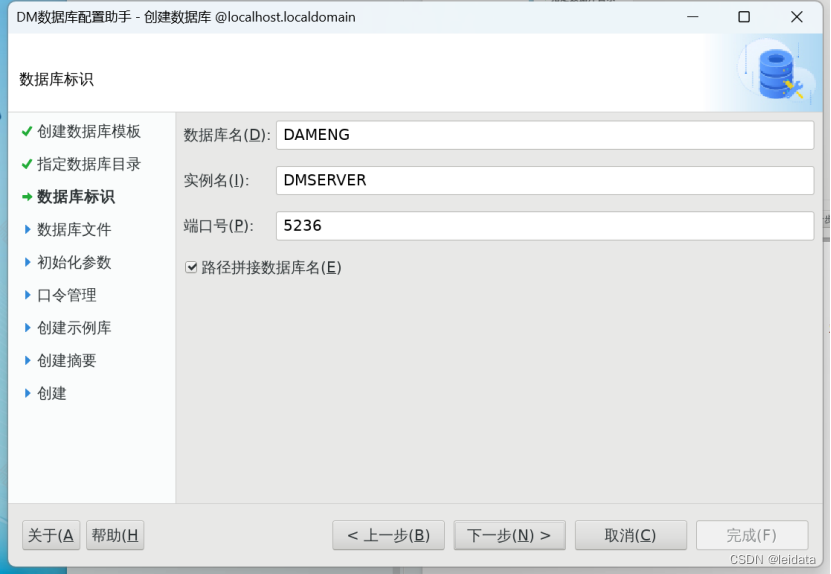Click the blue triangle beside 创建示例库
The height and width of the screenshot is (574, 831).
pyautogui.click(x=28, y=328)
